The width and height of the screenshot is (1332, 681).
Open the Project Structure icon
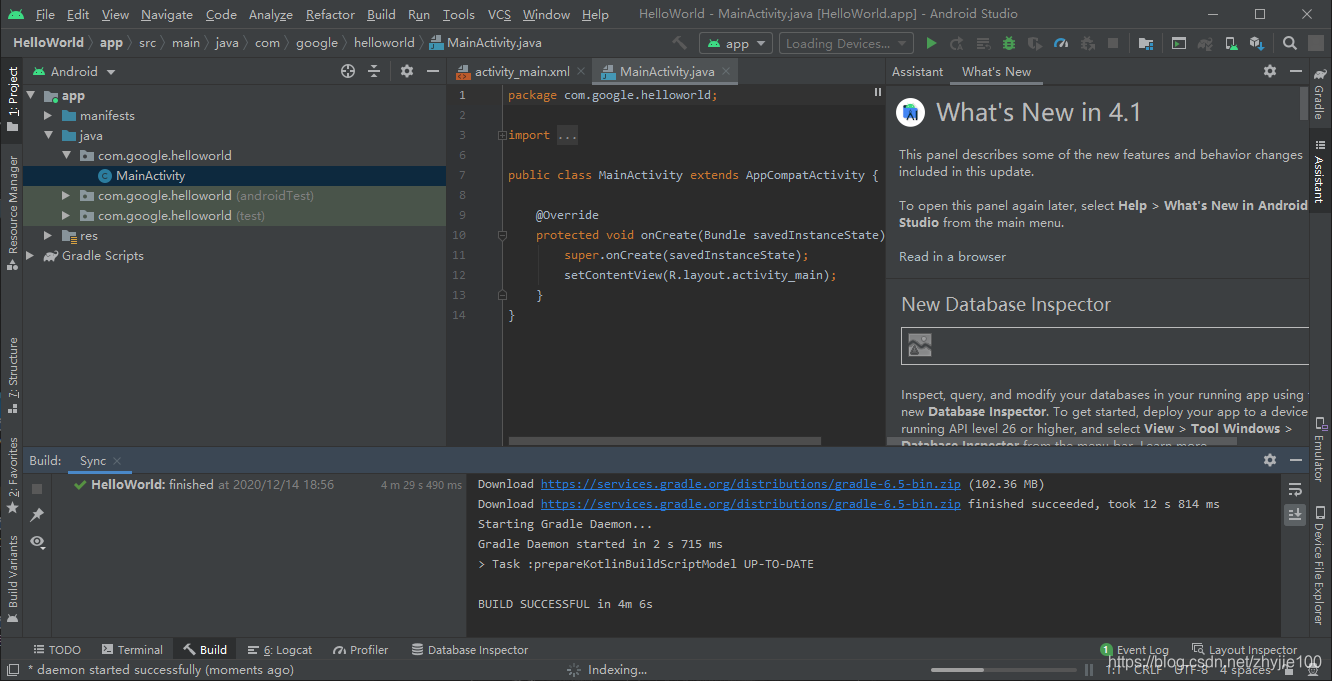[x=1146, y=43]
